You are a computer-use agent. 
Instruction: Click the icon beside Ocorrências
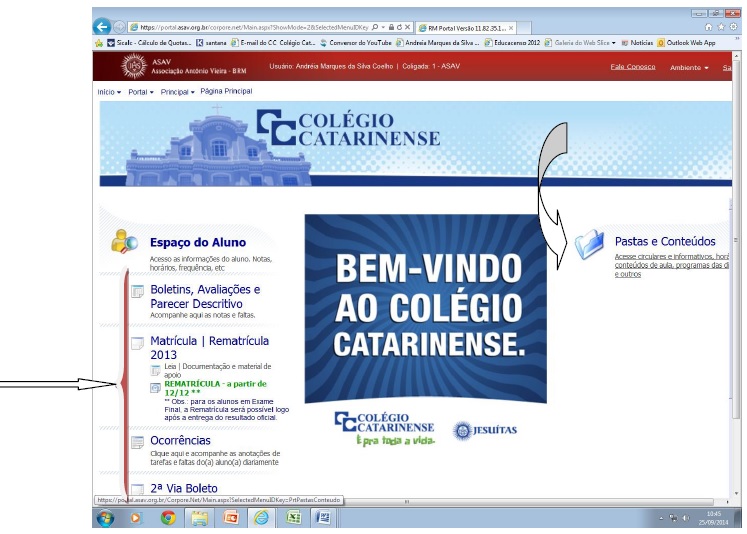coord(137,442)
